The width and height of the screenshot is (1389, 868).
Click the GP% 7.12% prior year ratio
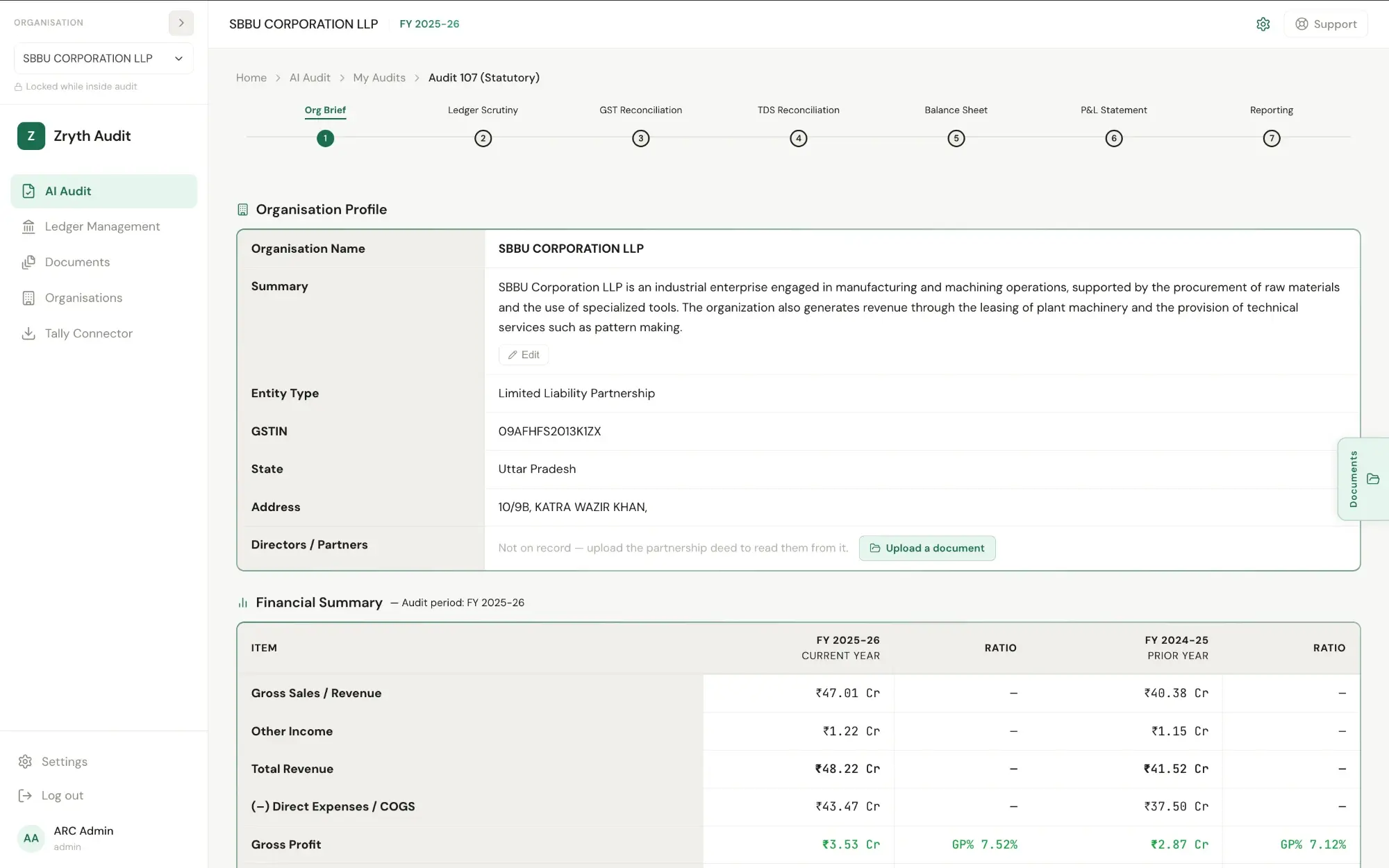tap(1313, 844)
